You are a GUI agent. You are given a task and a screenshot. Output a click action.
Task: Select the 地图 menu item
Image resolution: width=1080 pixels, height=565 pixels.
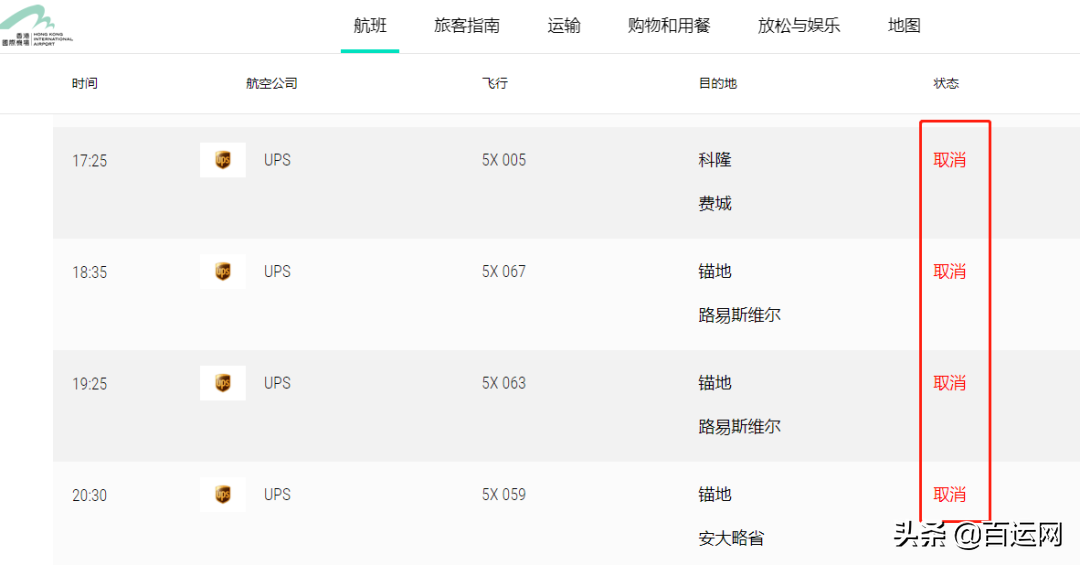[904, 26]
